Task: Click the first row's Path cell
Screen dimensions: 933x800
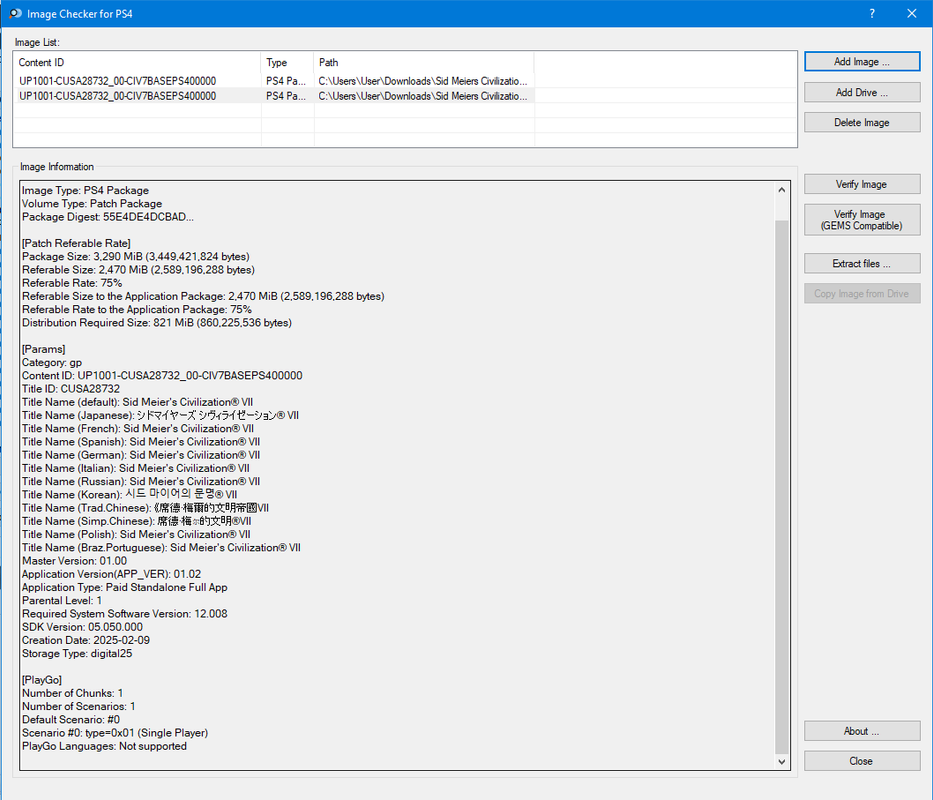Action: click(423, 81)
